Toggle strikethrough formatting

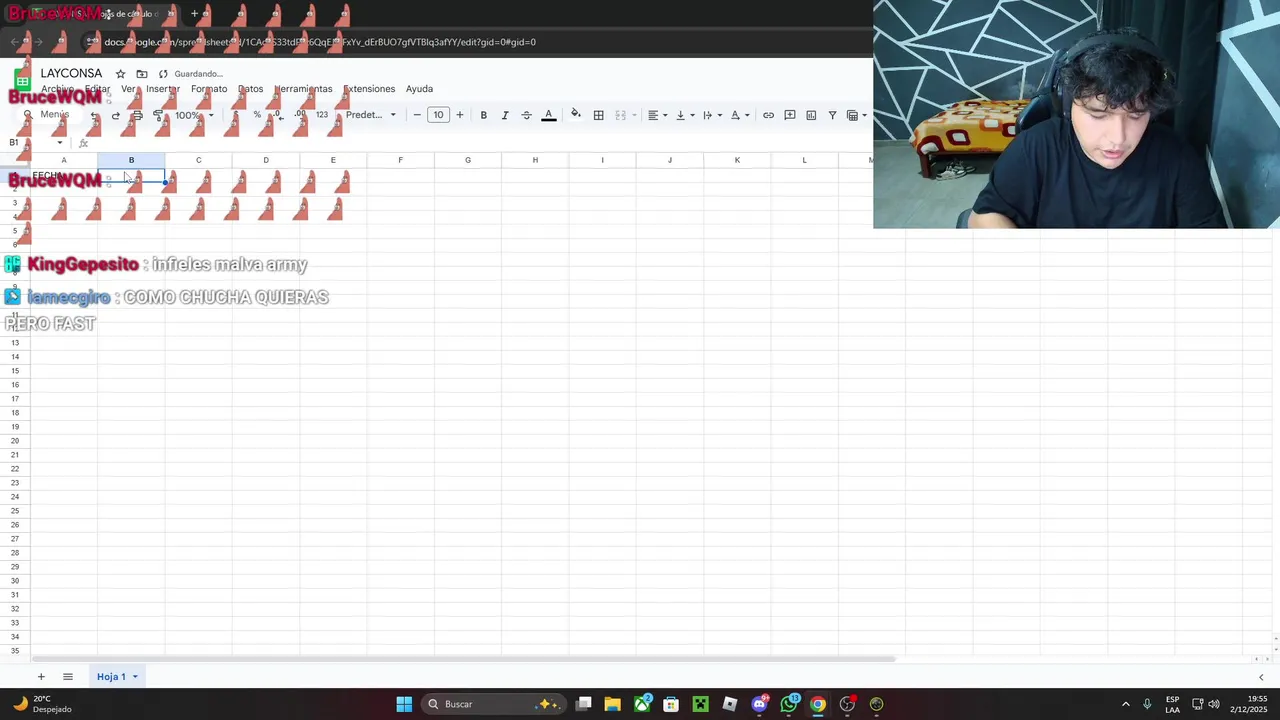526,115
